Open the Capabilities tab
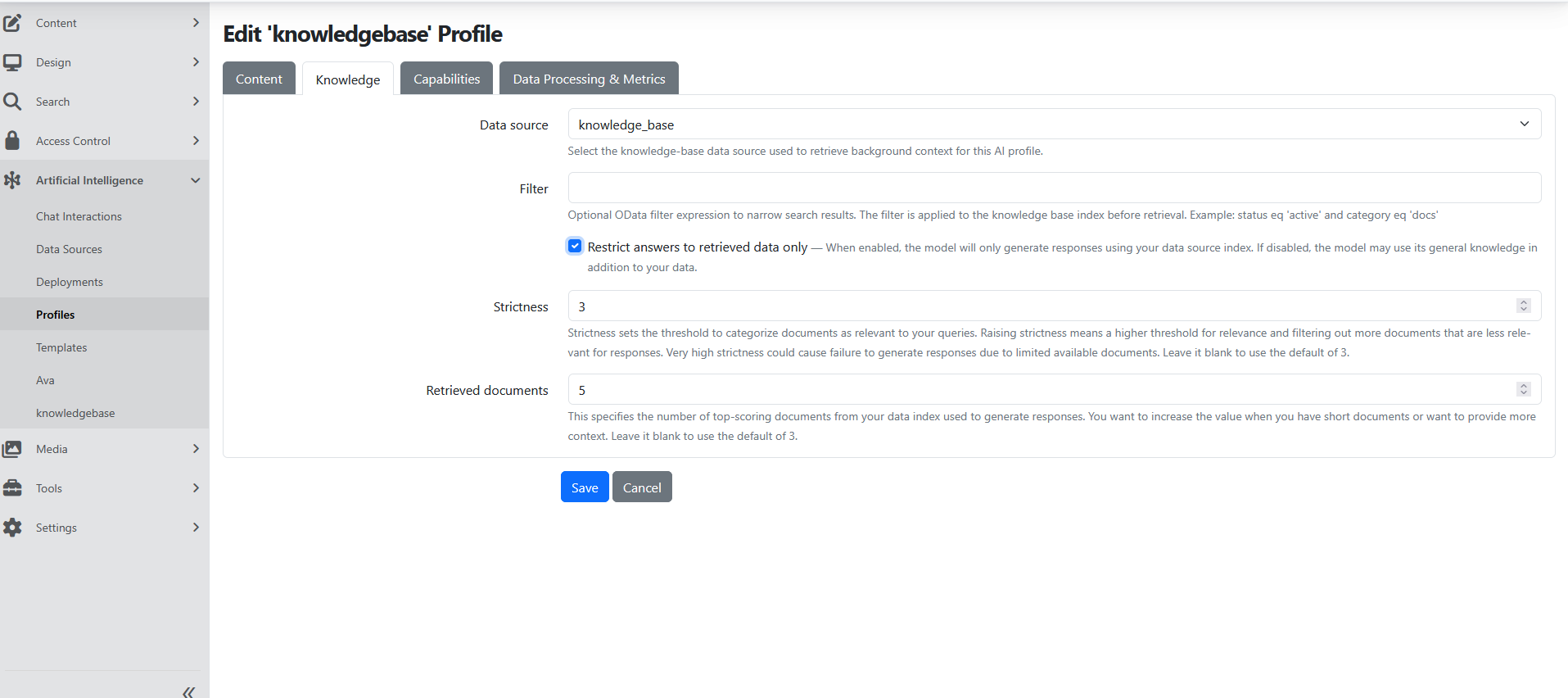This screenshot has width=1568, height=698. coord(446,79)
